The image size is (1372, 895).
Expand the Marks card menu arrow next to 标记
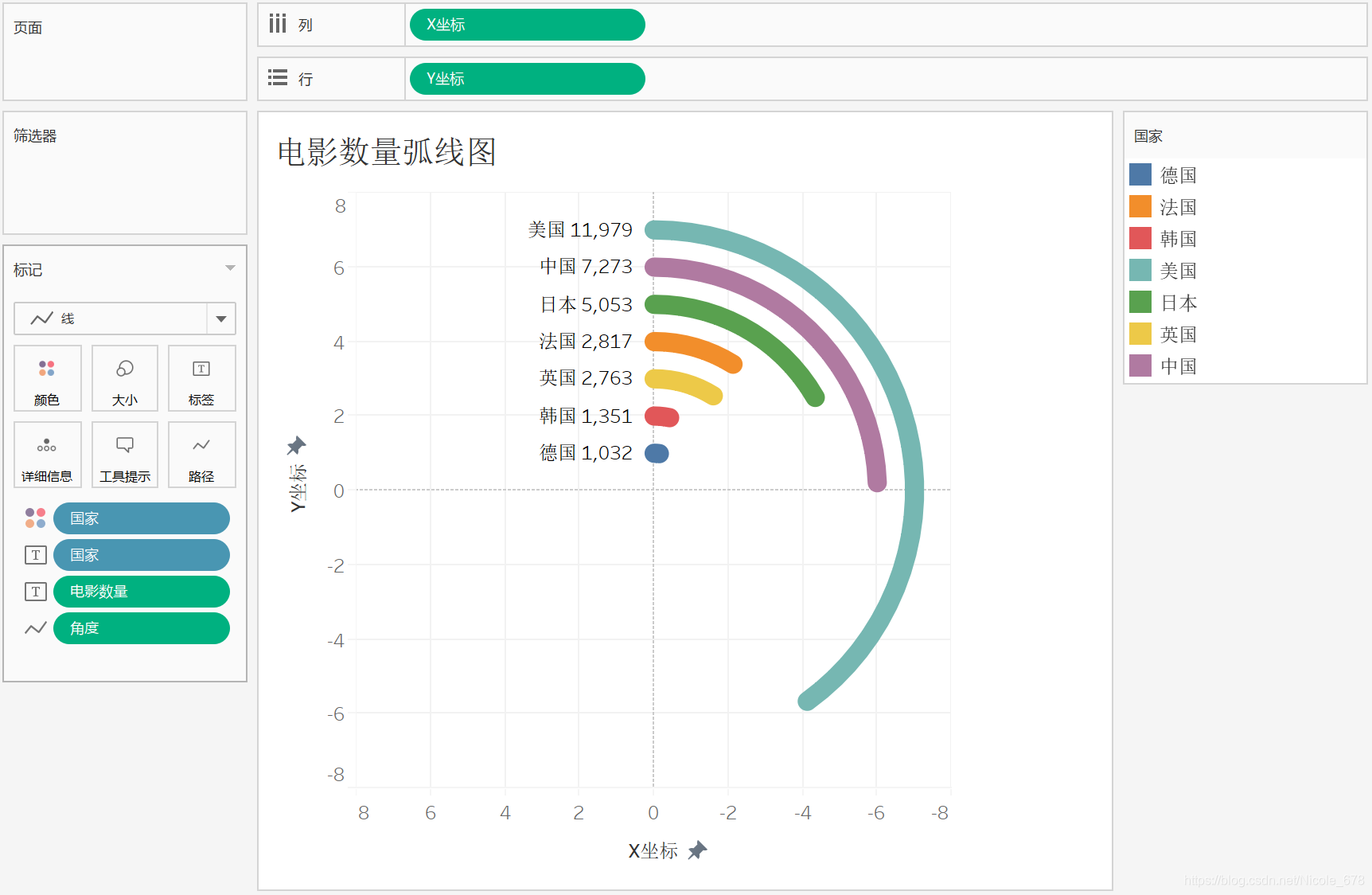(x=230, y=268)
